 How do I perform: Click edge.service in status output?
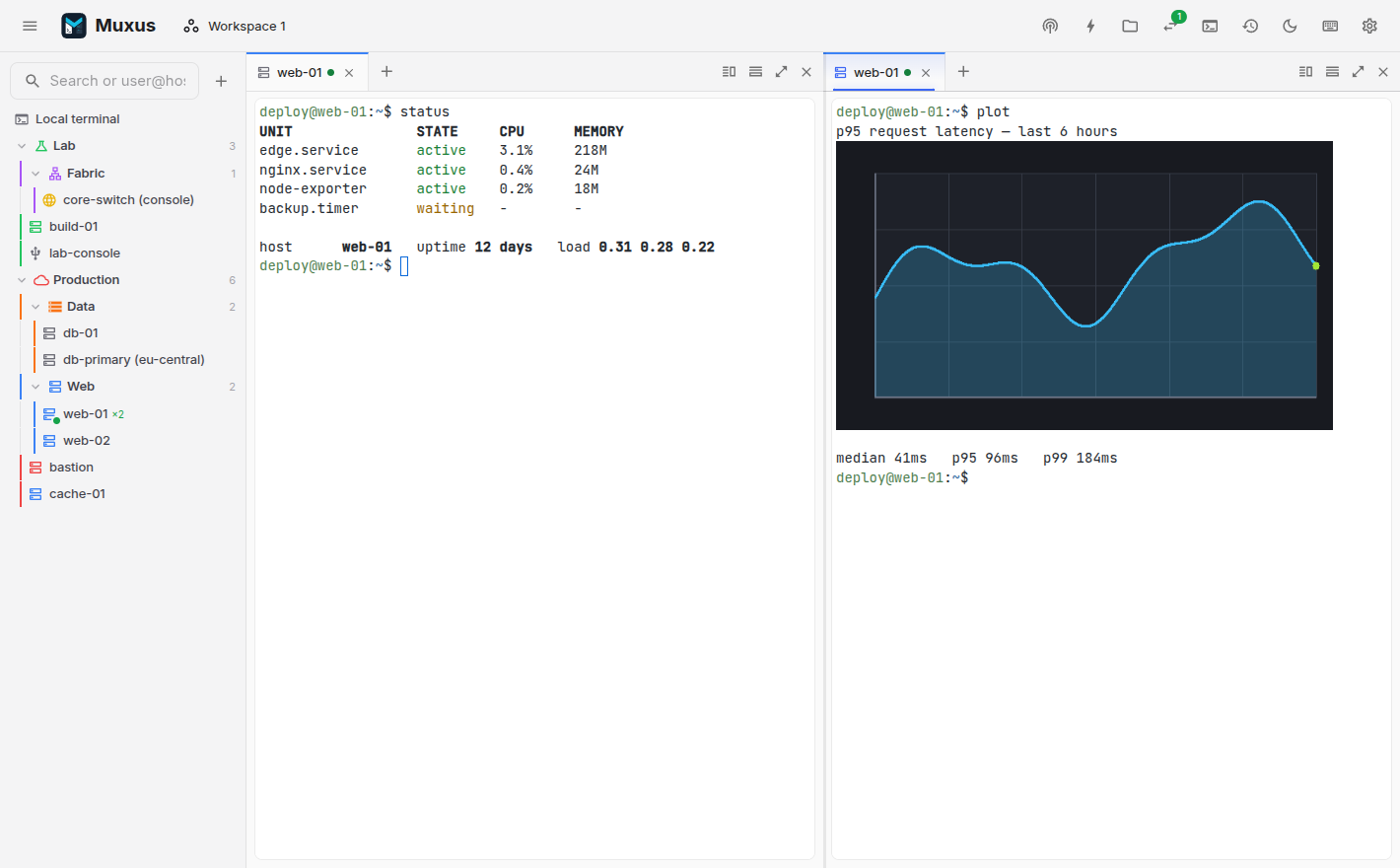(309, 151)
